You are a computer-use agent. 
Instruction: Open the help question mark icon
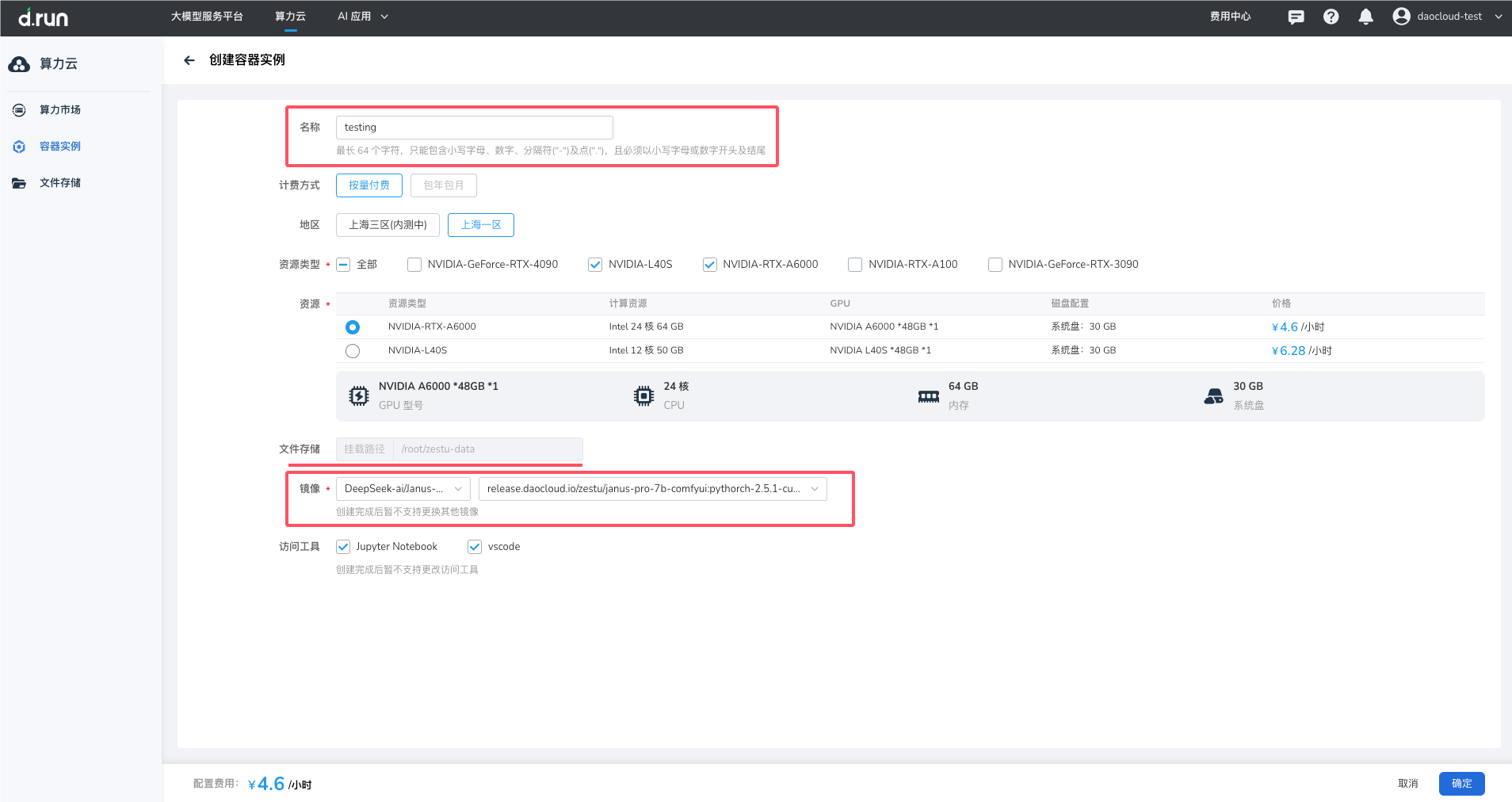(x=1331, y=17)
